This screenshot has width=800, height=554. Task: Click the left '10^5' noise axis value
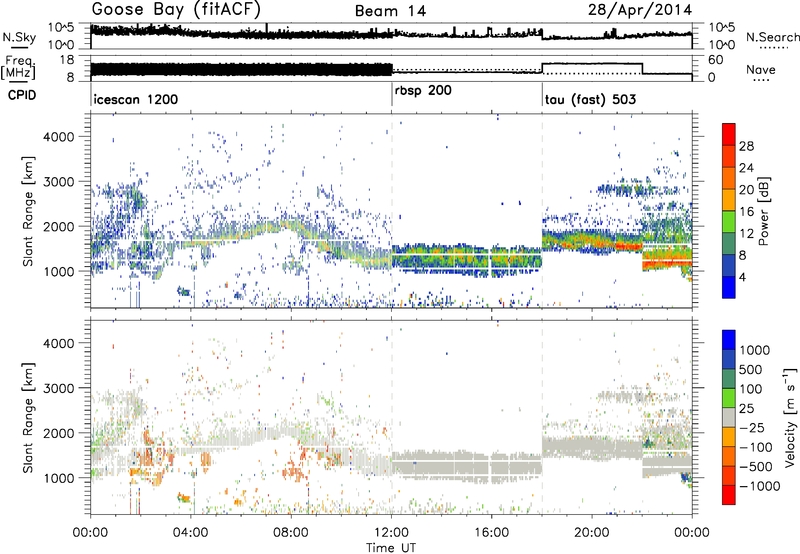point(61,28)
